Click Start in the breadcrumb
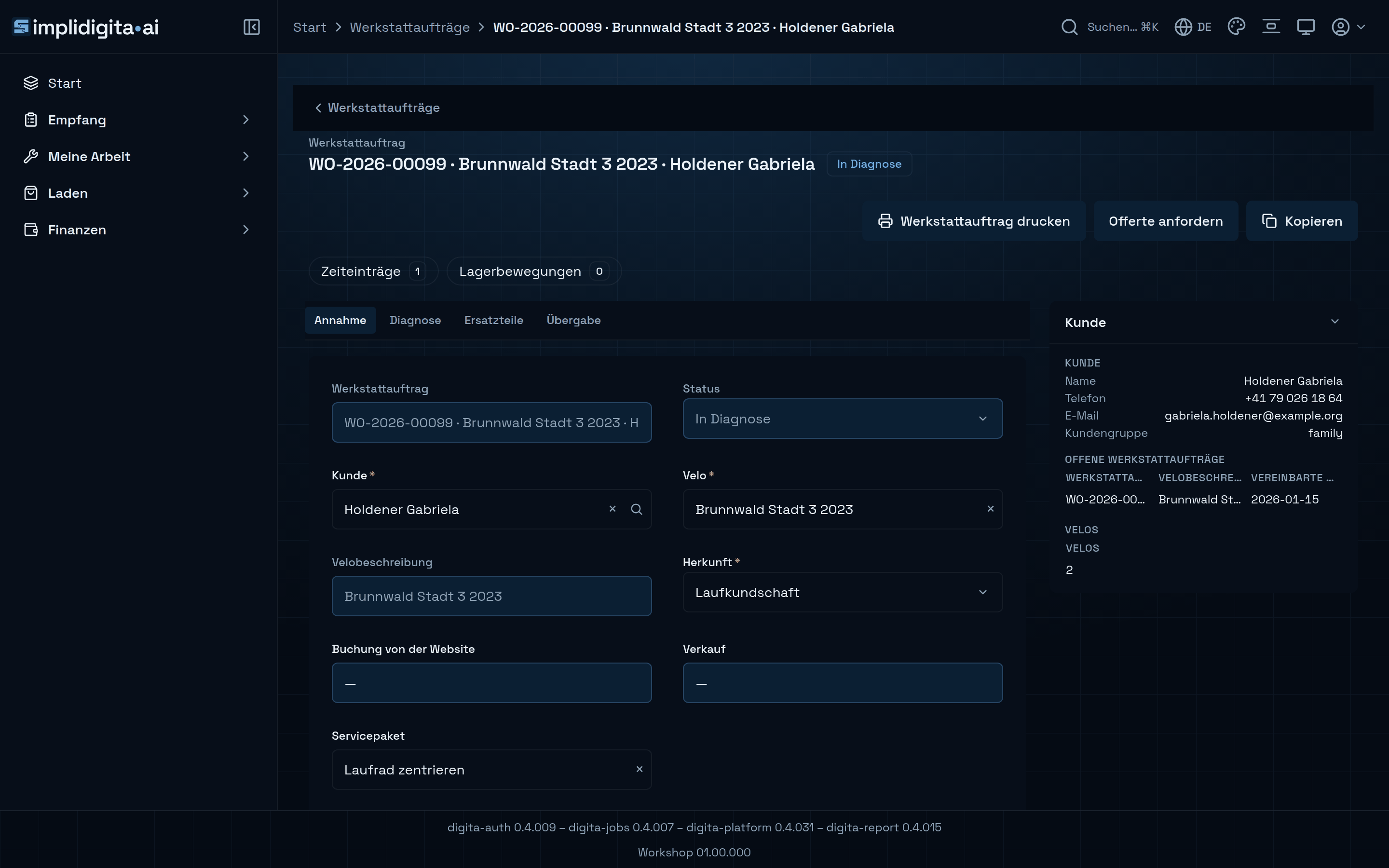This screenshot has width=1389, height=868. (x=309, y=27)
